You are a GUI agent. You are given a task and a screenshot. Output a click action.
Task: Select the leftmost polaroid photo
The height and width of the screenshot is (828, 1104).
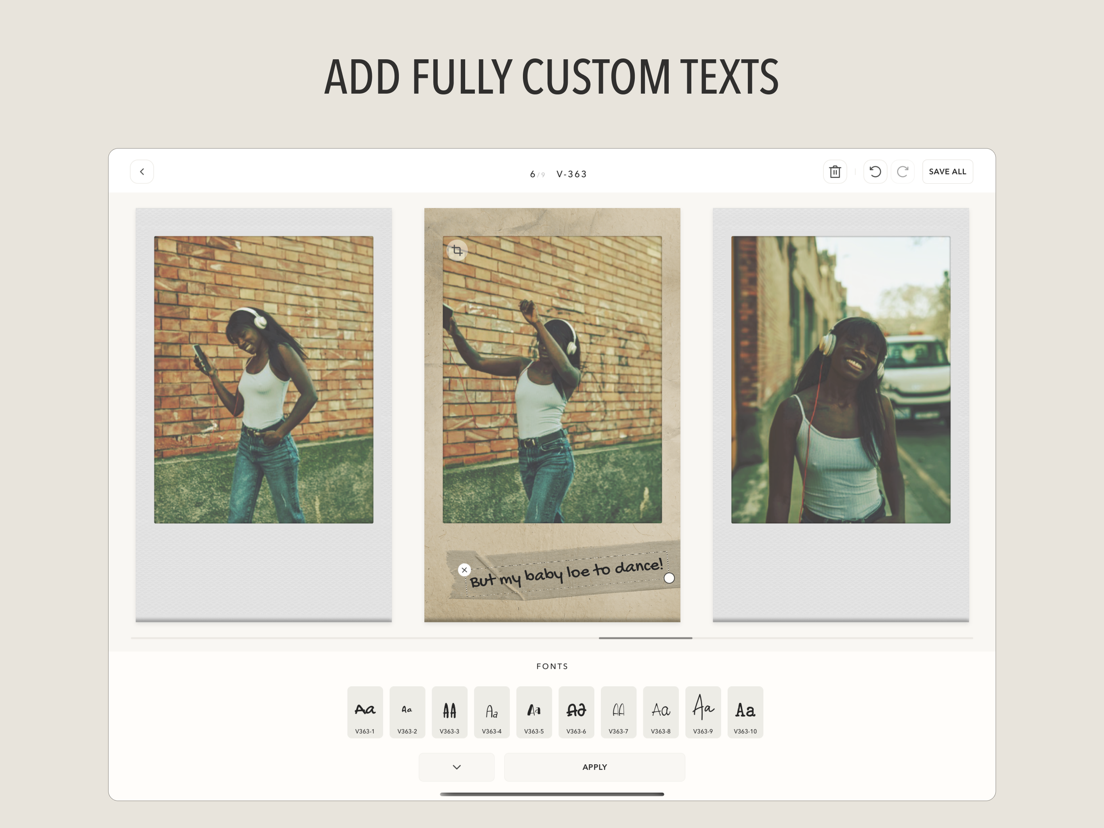[263, 413]
